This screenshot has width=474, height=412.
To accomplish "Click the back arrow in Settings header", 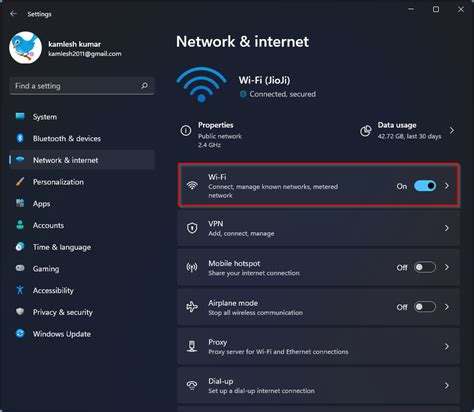I will point(13,14).
